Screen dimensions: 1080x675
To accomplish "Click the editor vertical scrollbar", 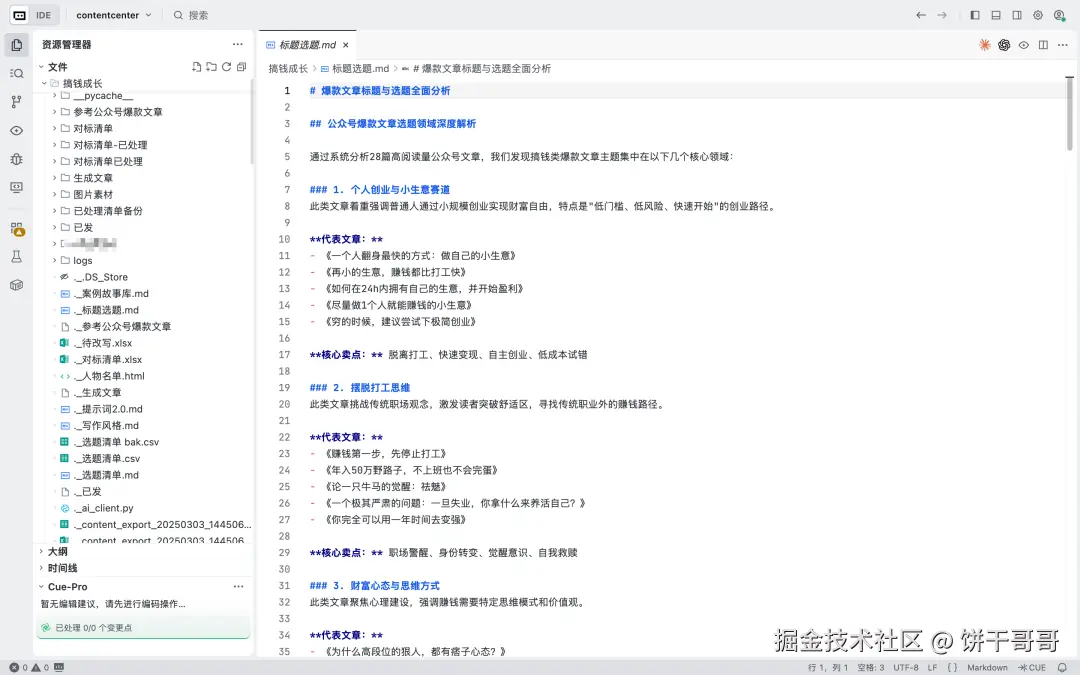I will point(1069,114).
